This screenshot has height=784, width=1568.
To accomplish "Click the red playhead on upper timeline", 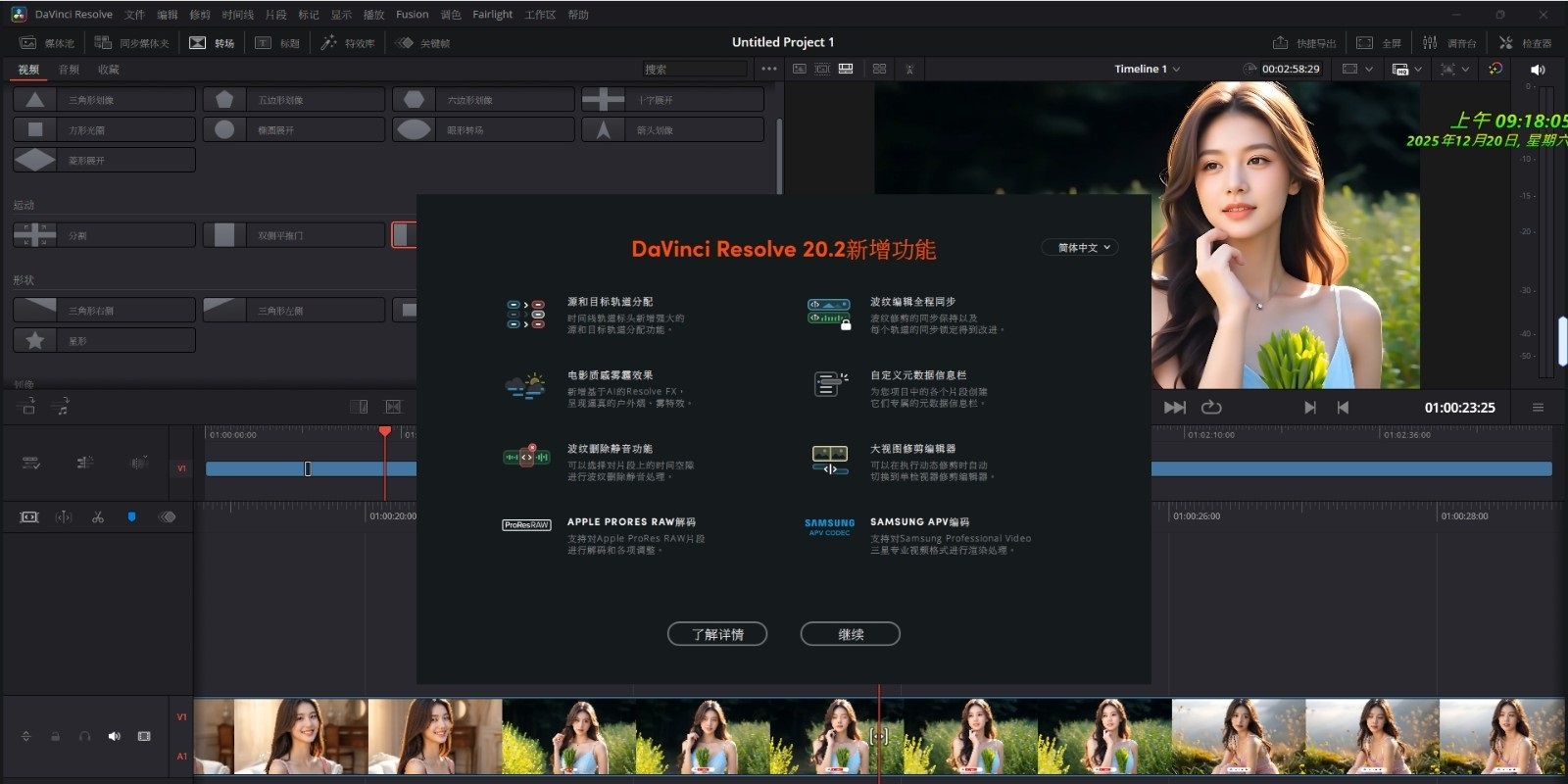I will point(385,432).
